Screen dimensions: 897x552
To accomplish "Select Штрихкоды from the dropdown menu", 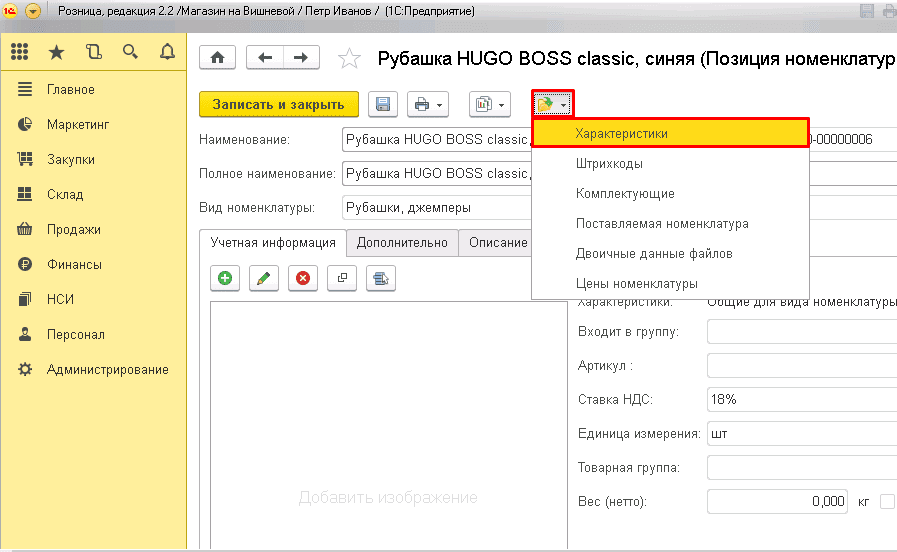I will point(609,163).
